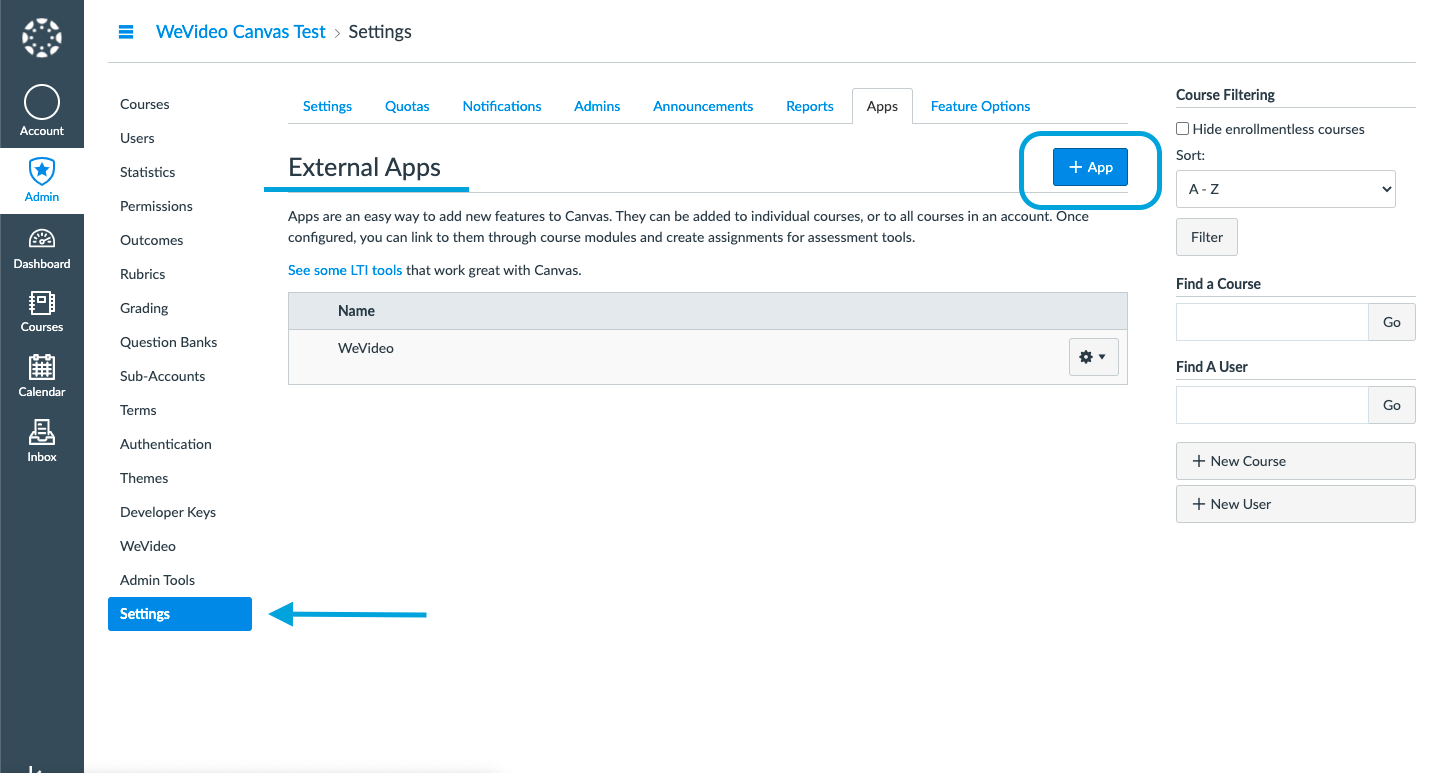Switch to the Announcements tab

(x=703, y=106)
